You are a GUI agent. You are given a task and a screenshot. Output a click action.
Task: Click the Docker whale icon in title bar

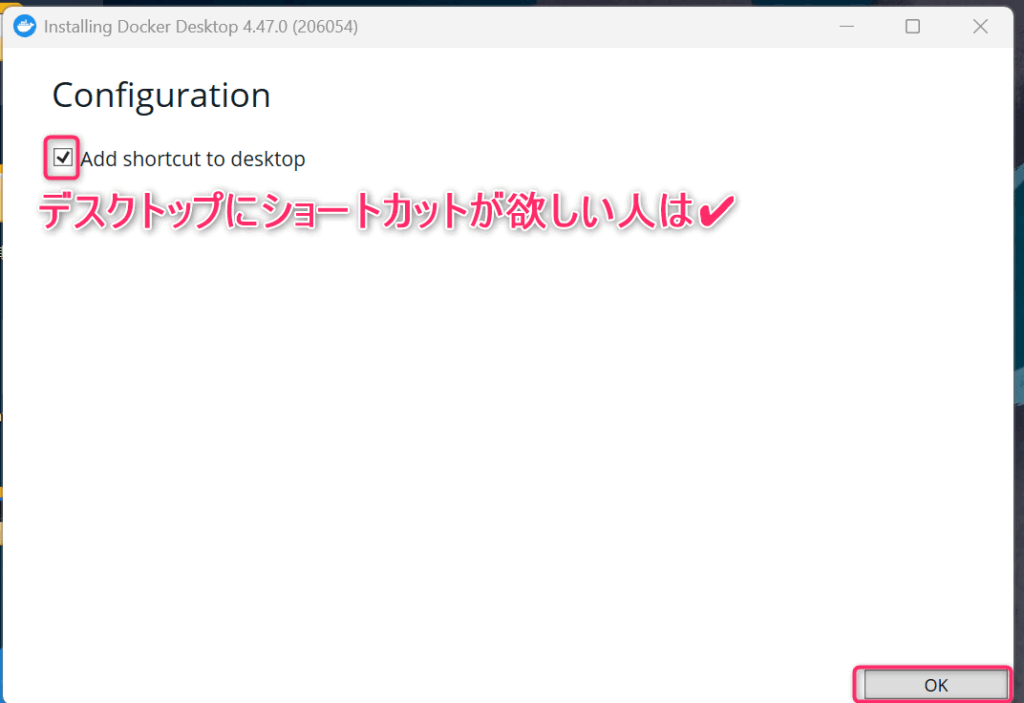click(25, 27)
